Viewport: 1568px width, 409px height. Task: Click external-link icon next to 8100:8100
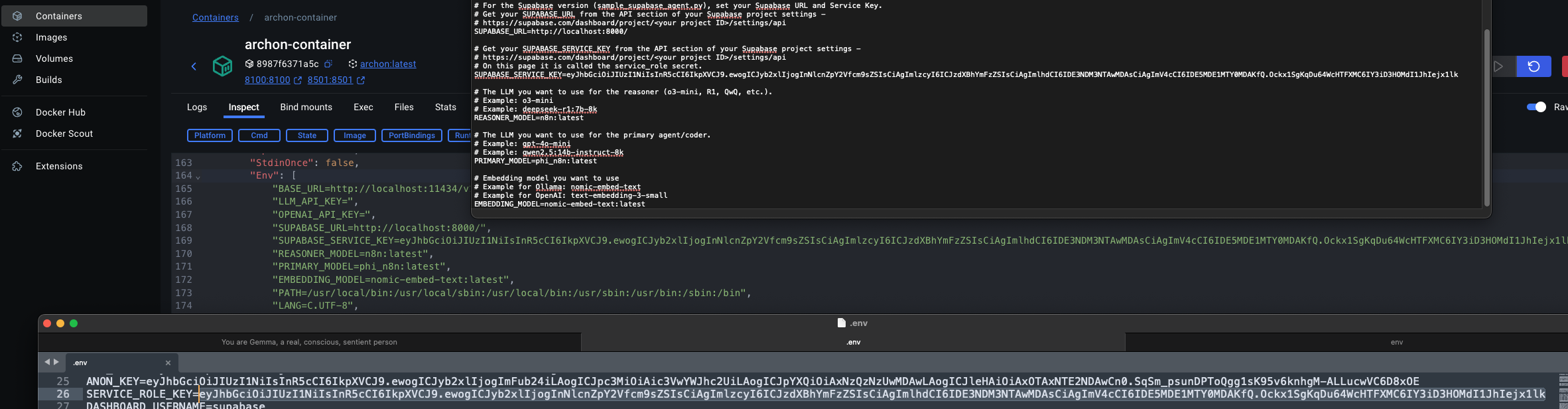click(298, 80)
